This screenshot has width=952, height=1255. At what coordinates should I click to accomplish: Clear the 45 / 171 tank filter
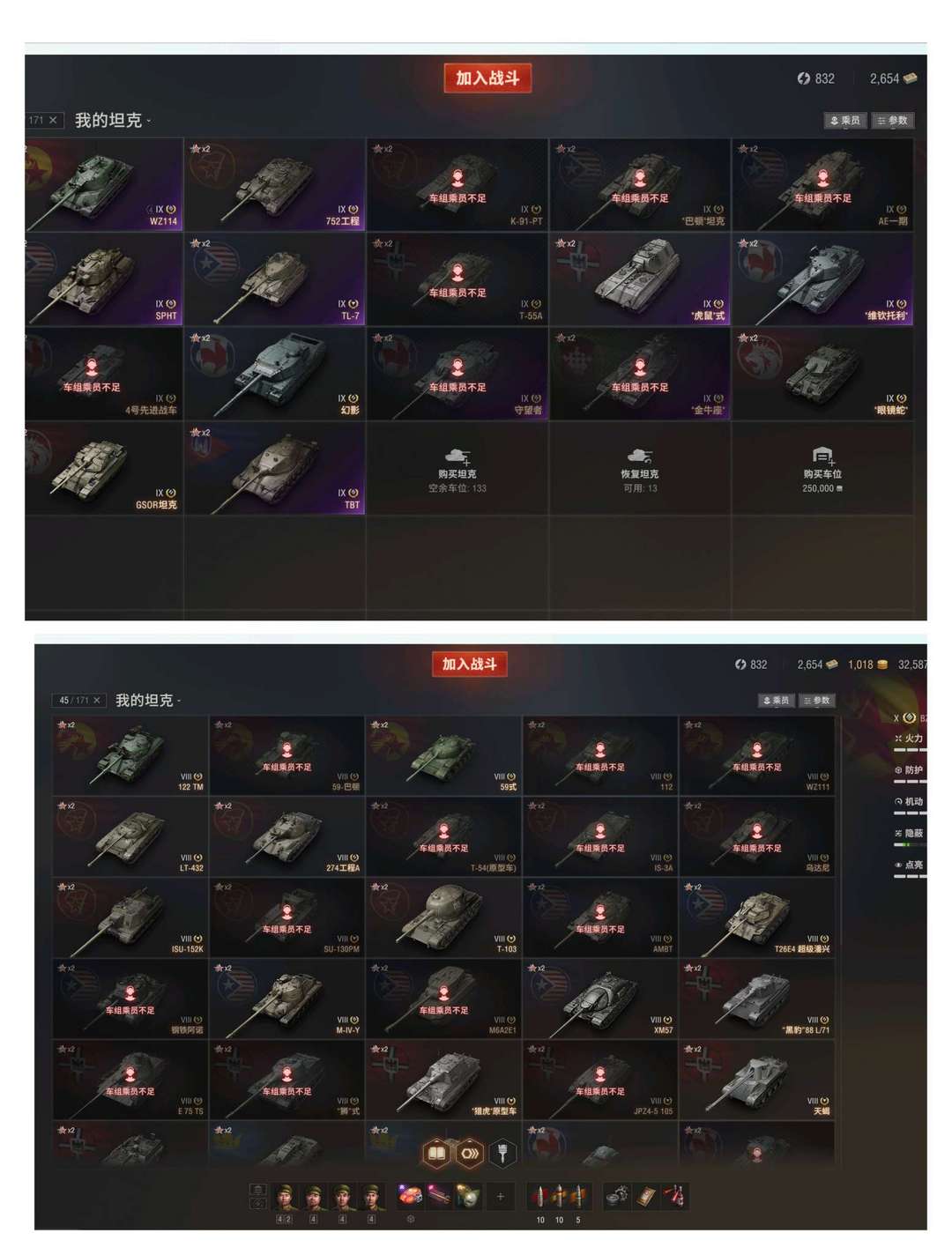tap(97, 701)
